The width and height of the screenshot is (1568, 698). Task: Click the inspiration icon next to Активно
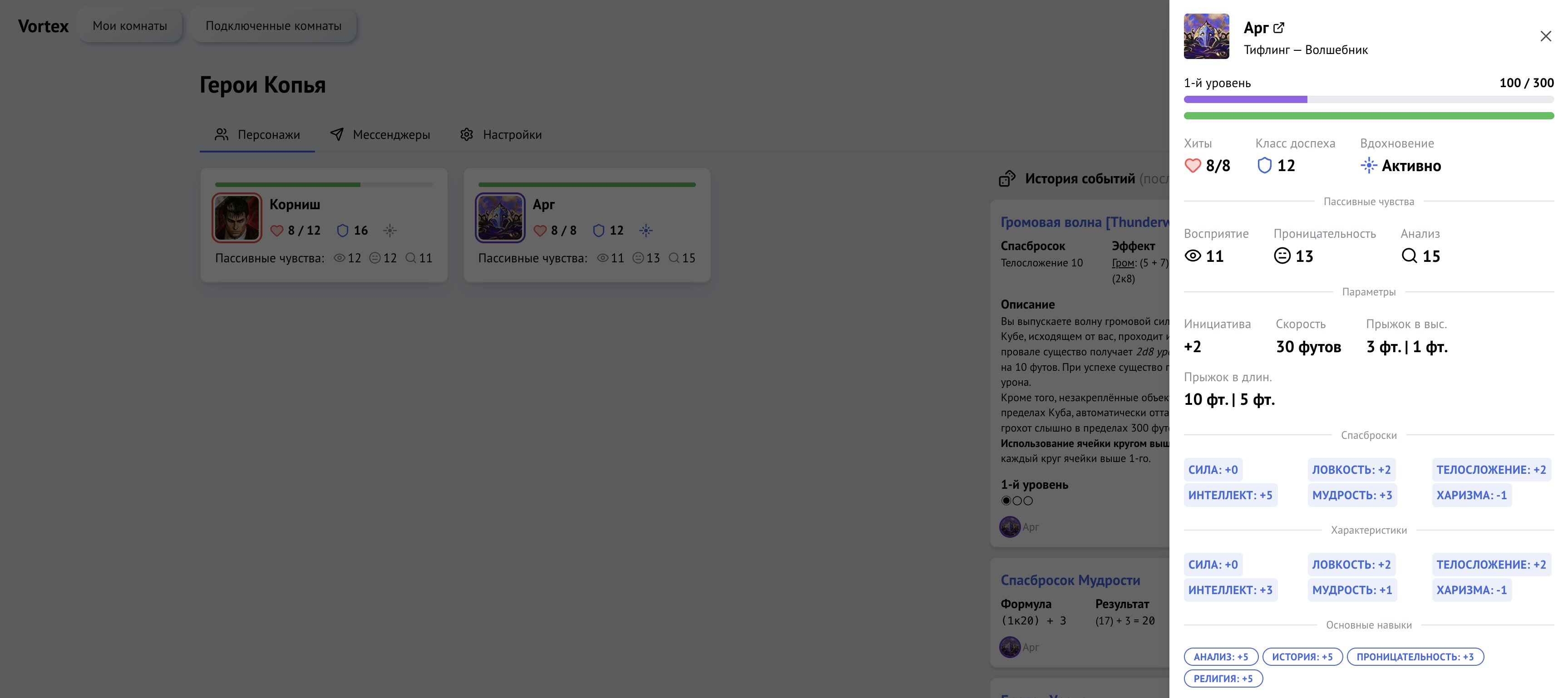pos(1368,166)
